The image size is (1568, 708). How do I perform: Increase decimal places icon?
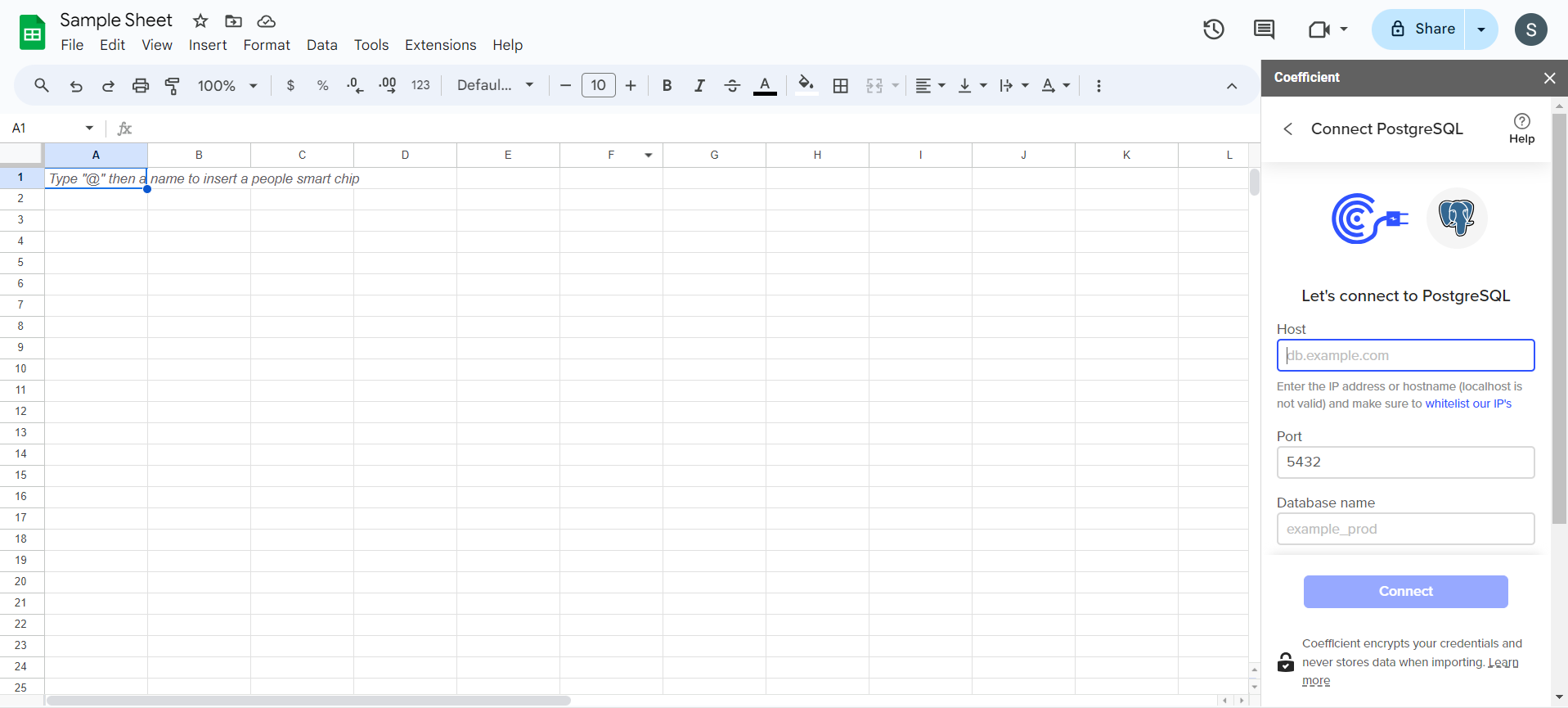click(388, 86)
